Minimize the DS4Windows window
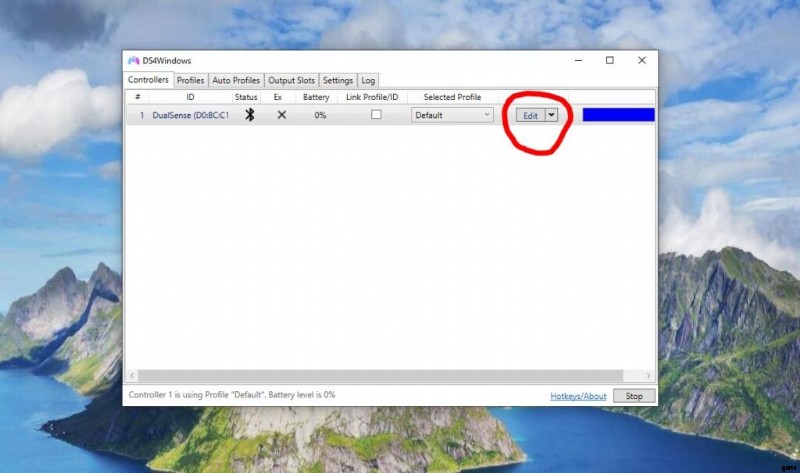 578,61
